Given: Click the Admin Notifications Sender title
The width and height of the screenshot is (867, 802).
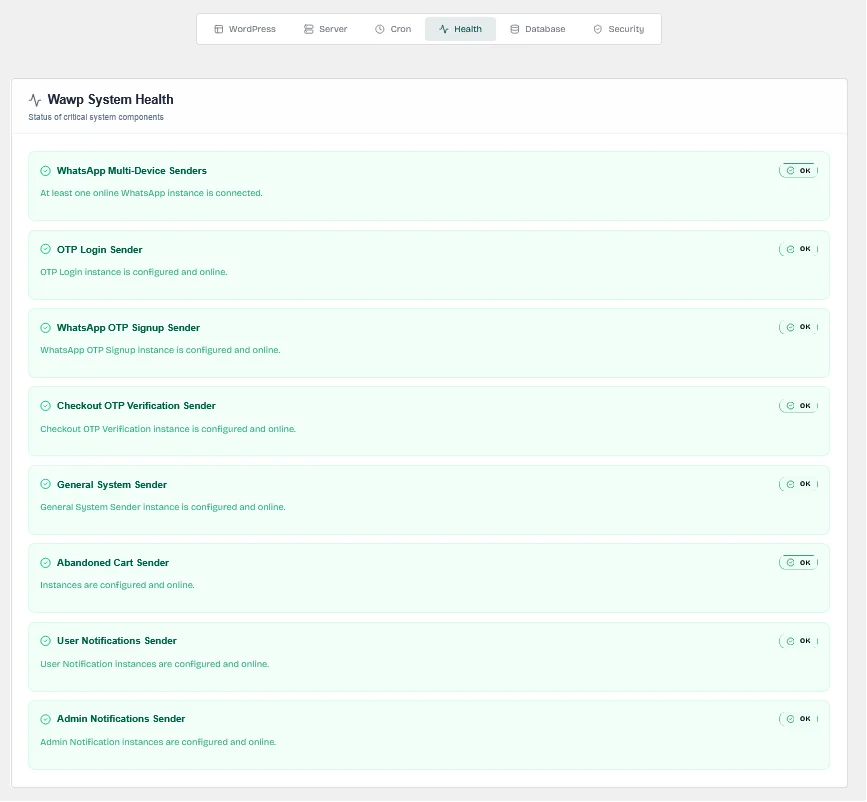Looking at the screenshot, I should coord(121,719).
